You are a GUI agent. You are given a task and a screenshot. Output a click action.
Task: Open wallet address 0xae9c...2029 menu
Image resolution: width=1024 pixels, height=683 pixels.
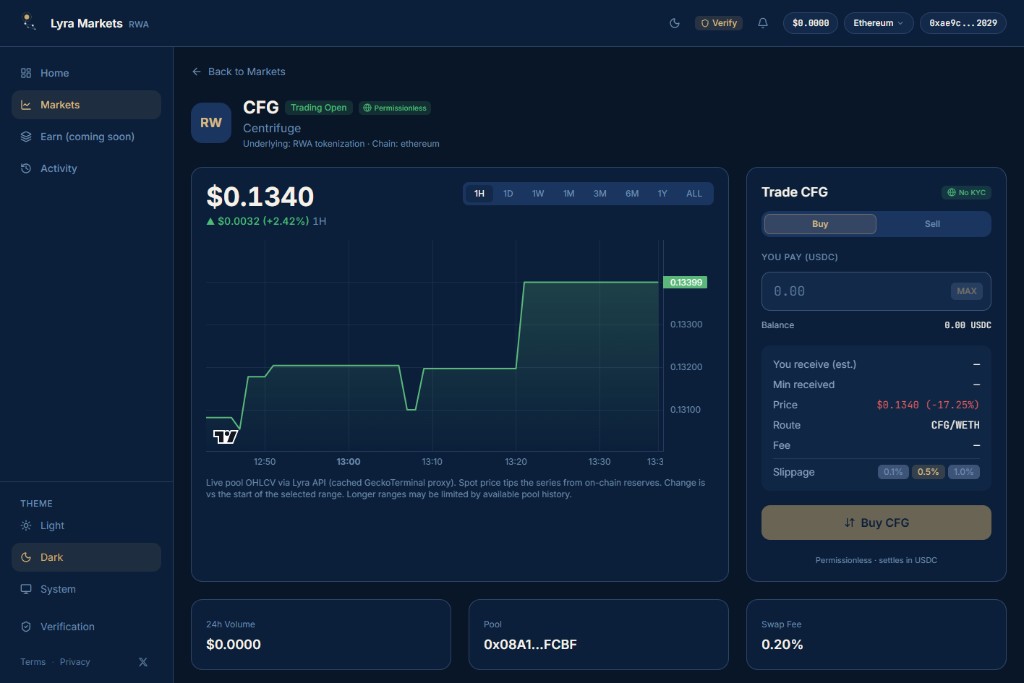point(963,23)
